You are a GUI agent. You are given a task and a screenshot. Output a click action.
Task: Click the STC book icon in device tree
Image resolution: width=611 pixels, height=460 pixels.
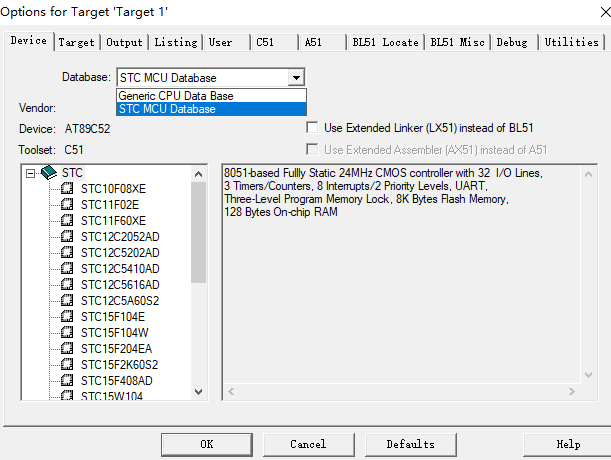click(49, 172)
